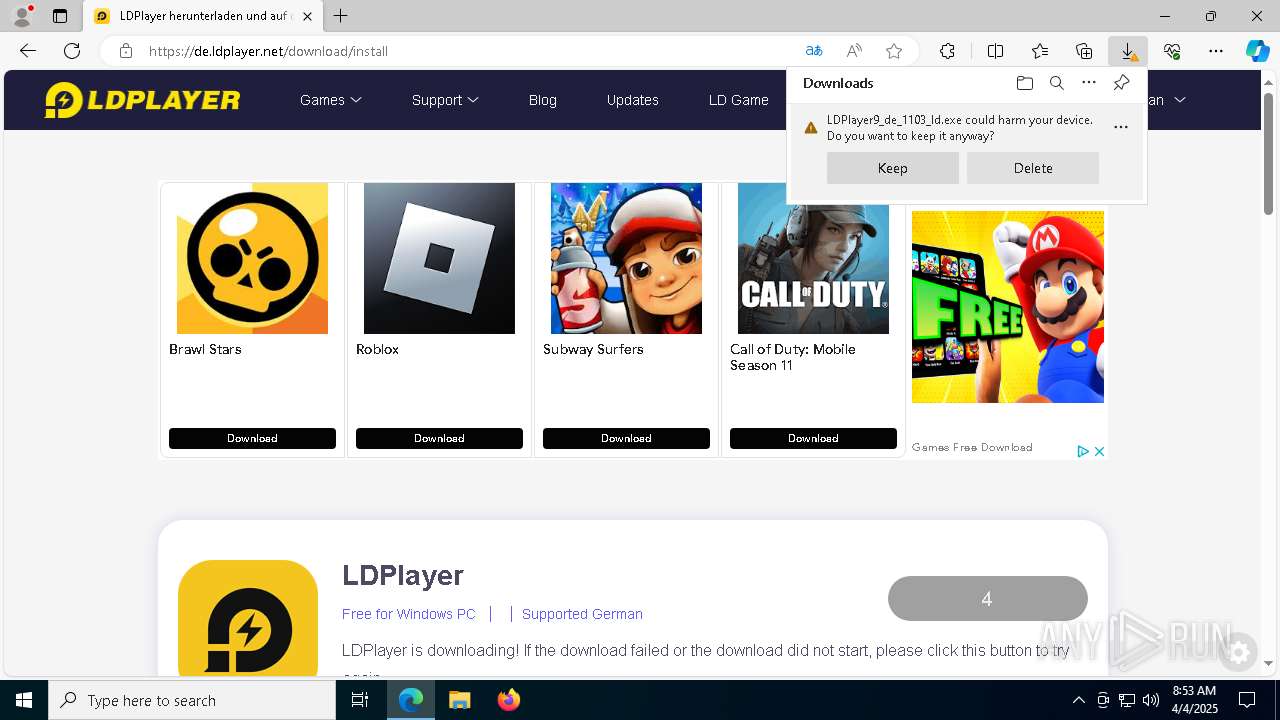1280x720 pixels.
Task: Download Subway Surfers
Action: 626,438
